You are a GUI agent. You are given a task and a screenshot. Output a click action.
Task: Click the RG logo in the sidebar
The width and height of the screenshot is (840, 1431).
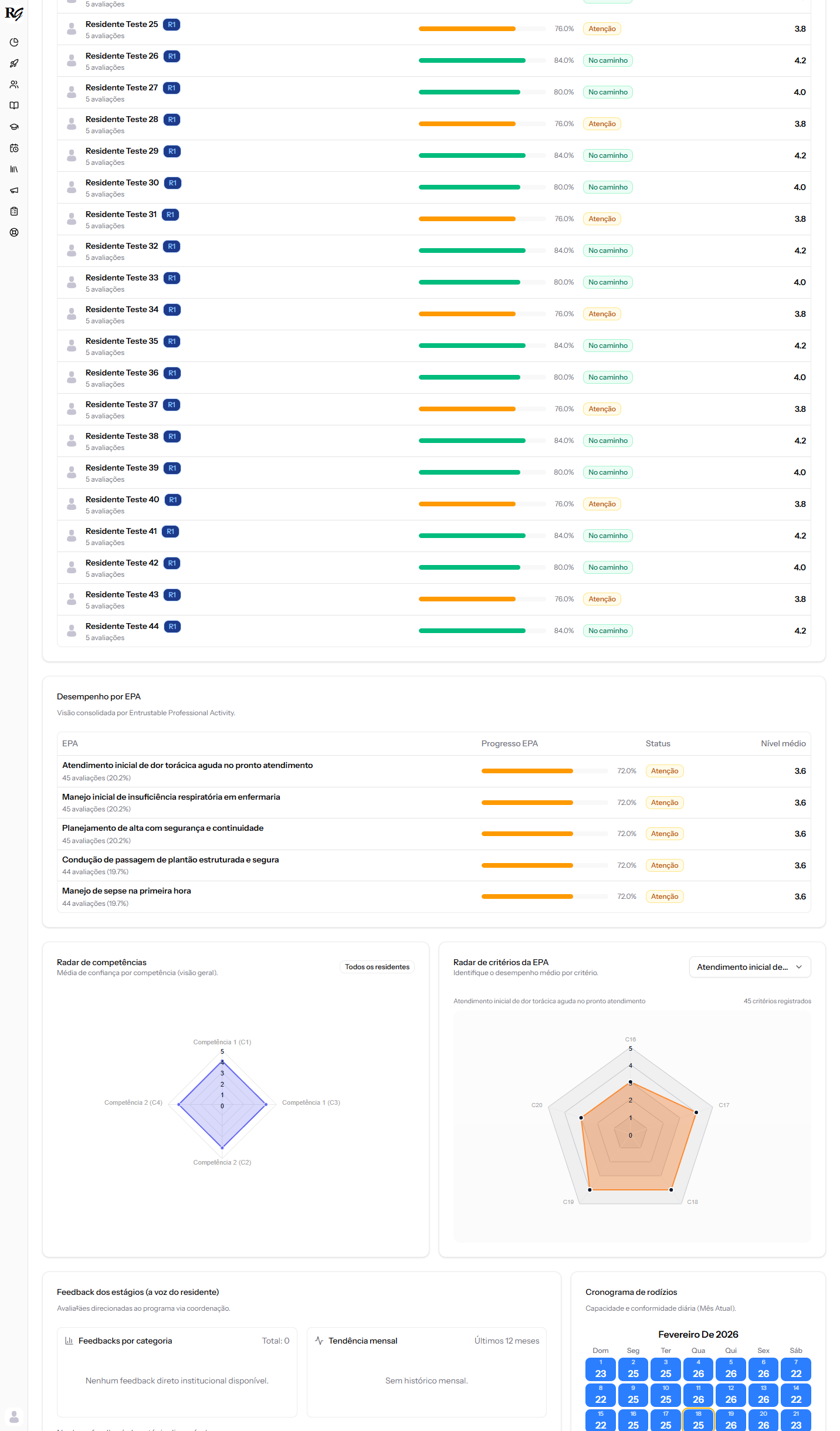pyautogui.click(x=14, y=13)
